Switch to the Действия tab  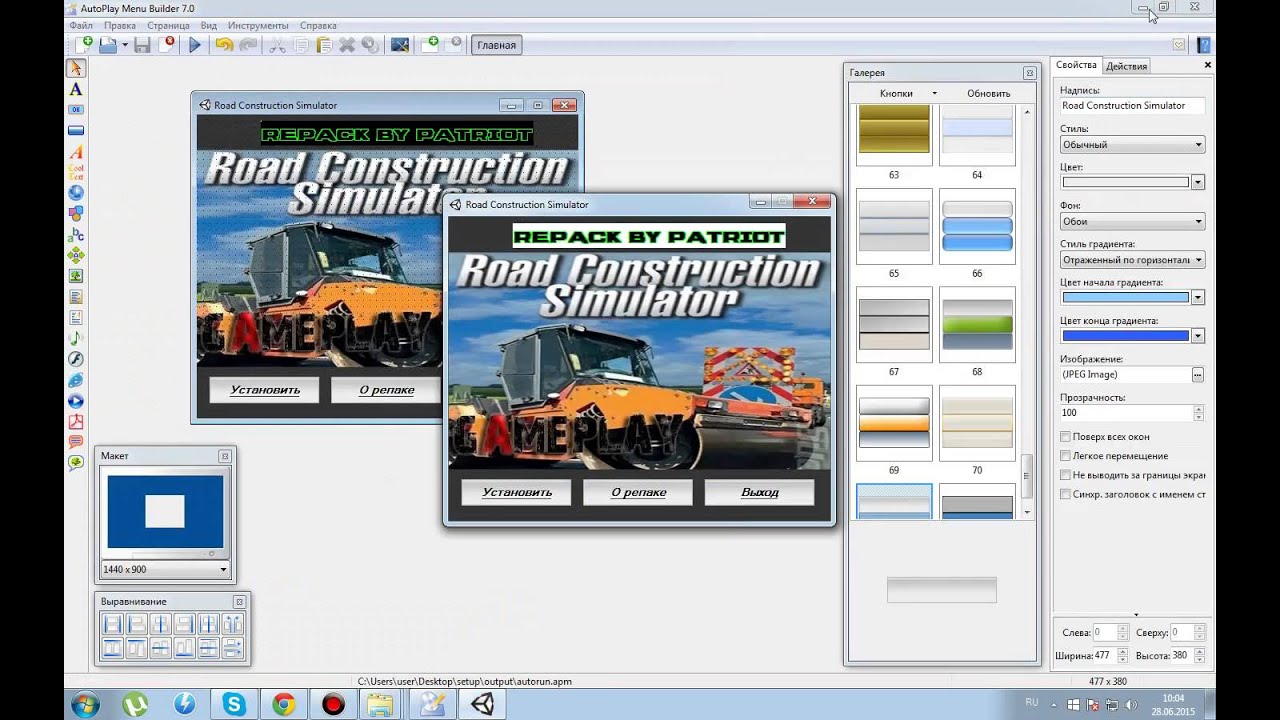1126,66
